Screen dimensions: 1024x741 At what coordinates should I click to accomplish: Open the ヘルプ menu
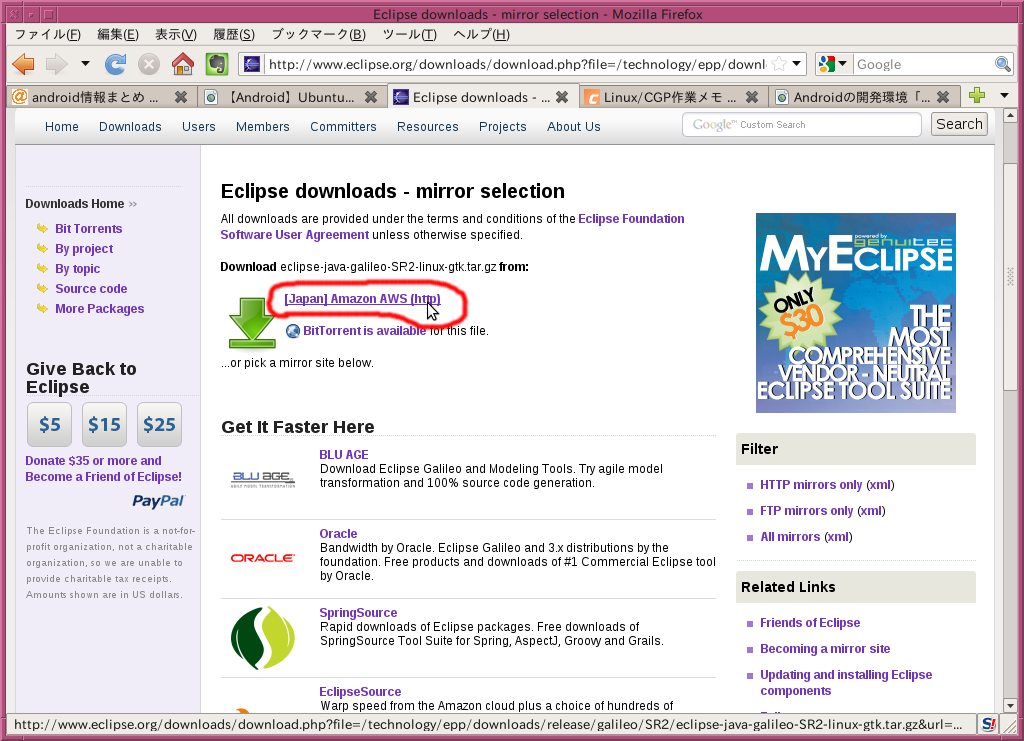[481, 34]
